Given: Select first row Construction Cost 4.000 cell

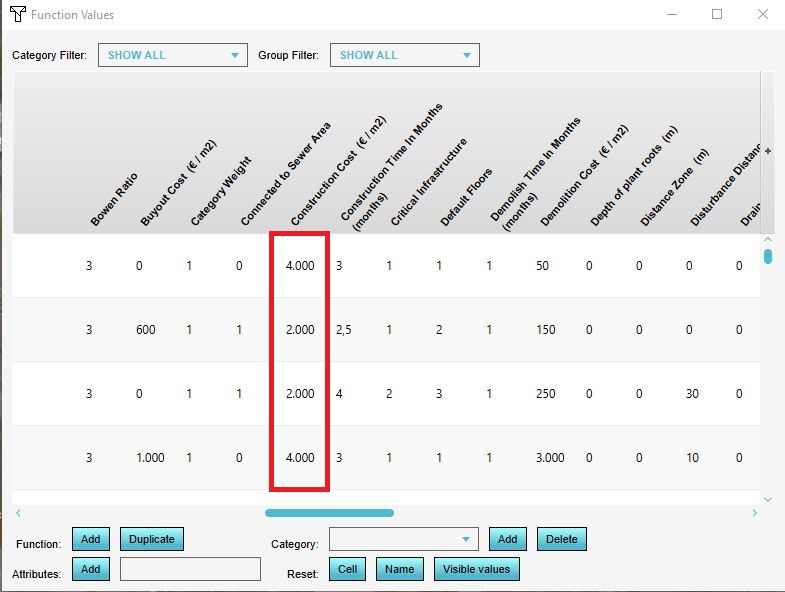Looking at the screenshot, I should (x=300, y=266).
